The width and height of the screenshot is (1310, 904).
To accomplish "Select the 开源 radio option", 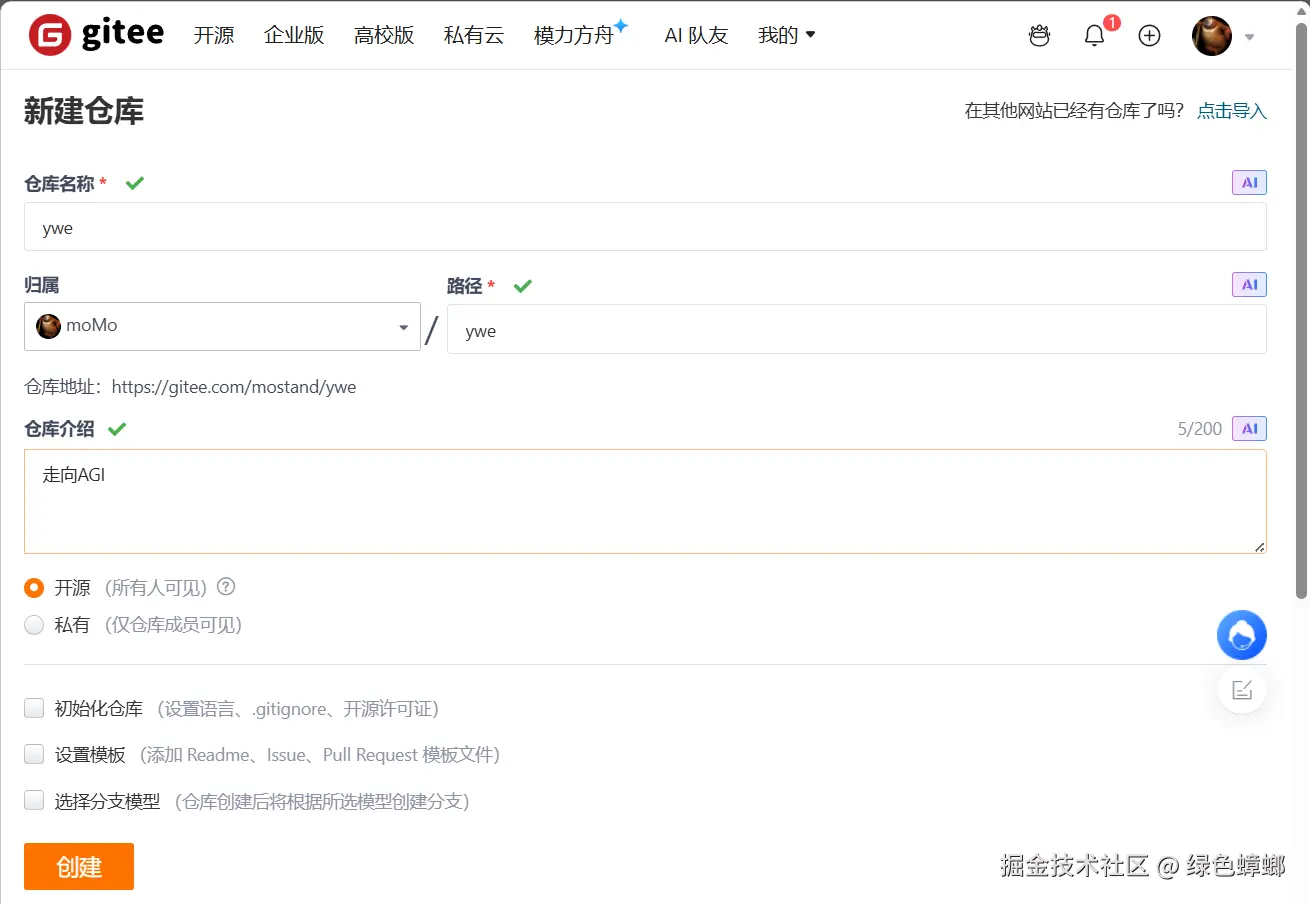I will [x=34, y=588].
